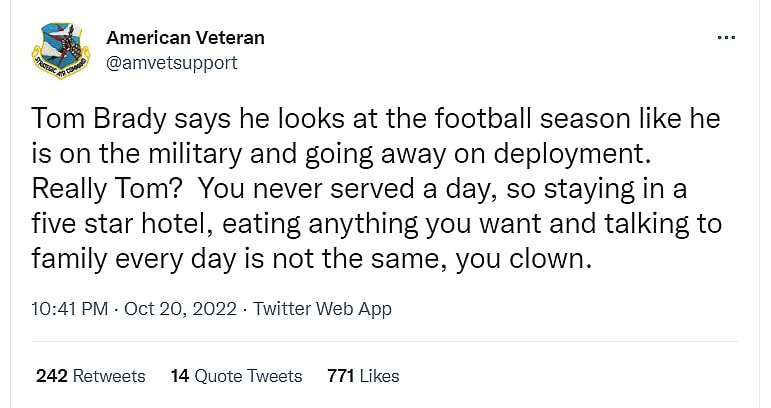The width and height of the screenshot is (771, 408).
Task: Click the word "Retweets" in the stats row
Action: tap(109, 376)
